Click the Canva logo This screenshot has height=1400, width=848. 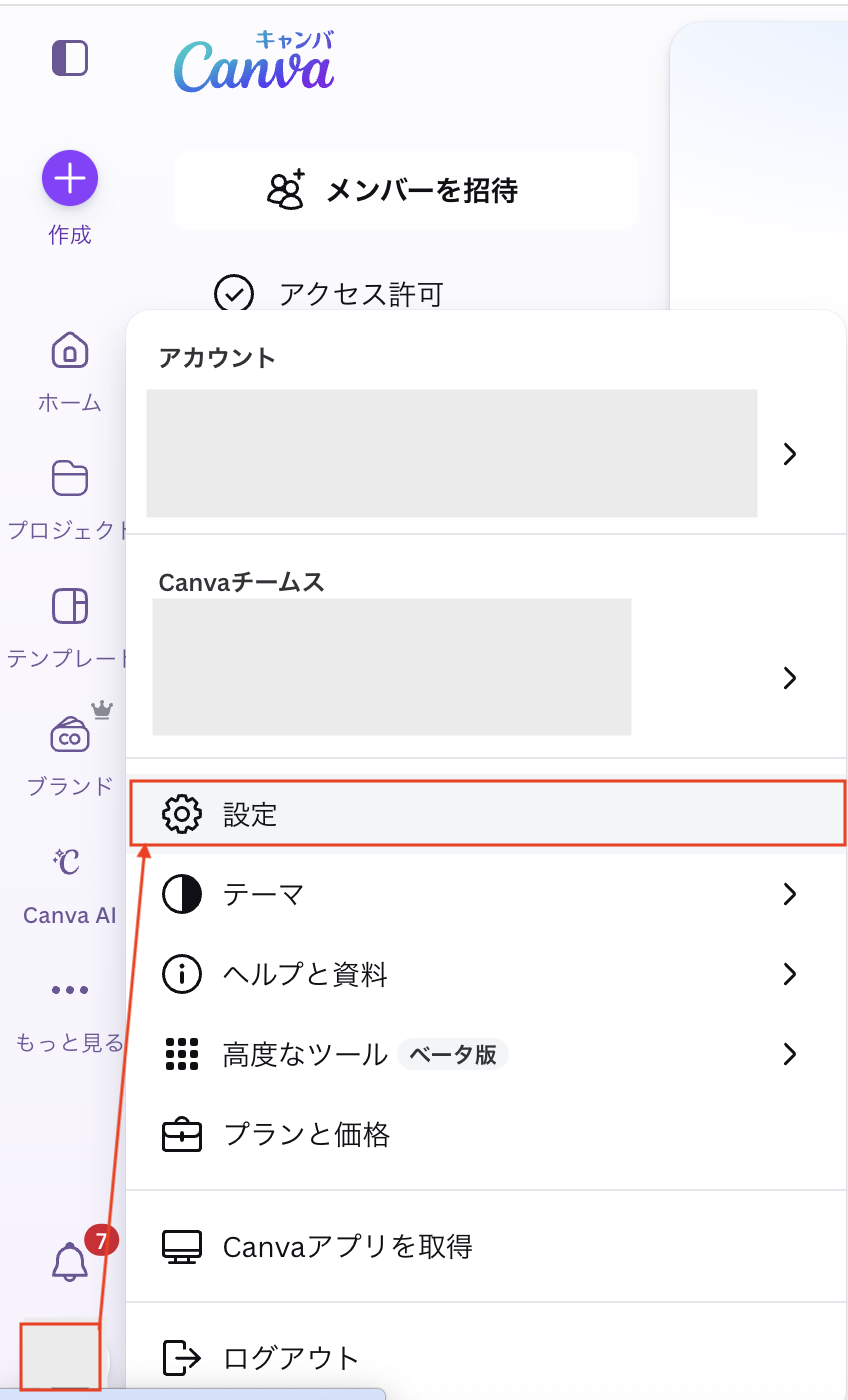(254, 62)
